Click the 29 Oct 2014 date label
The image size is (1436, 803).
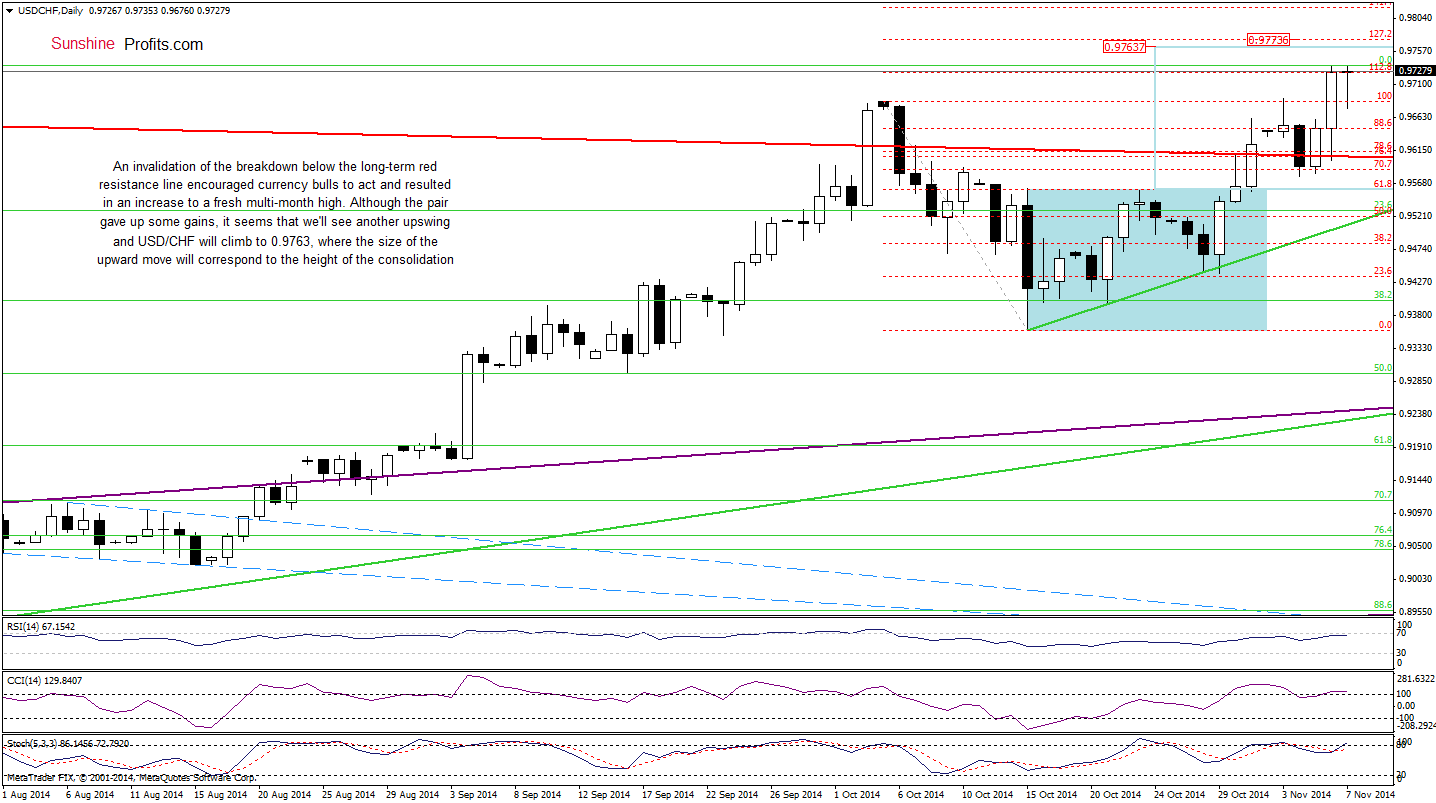pos(1244,795)
